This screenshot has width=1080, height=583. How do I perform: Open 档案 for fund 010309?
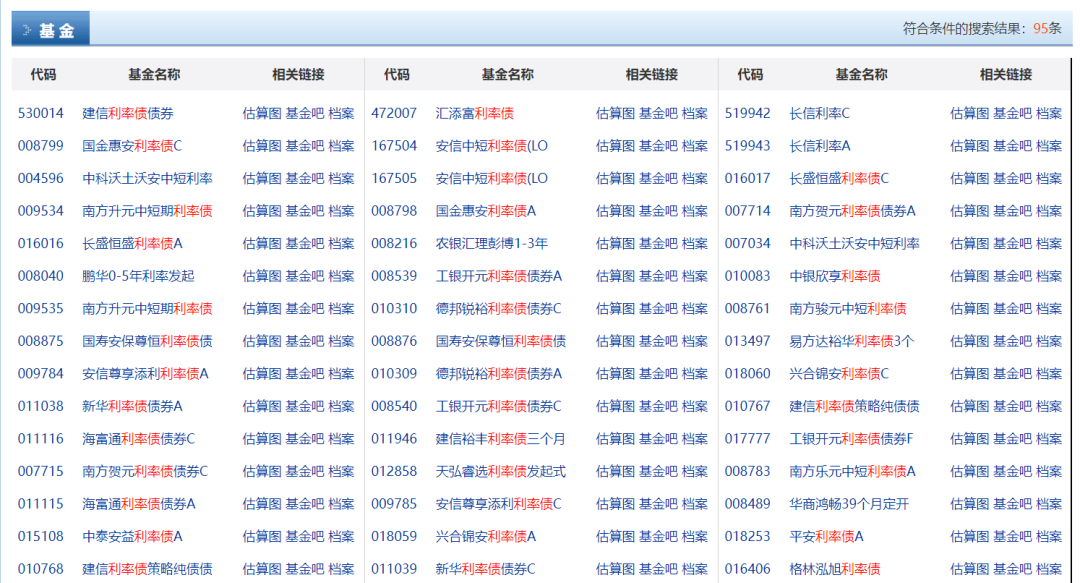[694, 374]
